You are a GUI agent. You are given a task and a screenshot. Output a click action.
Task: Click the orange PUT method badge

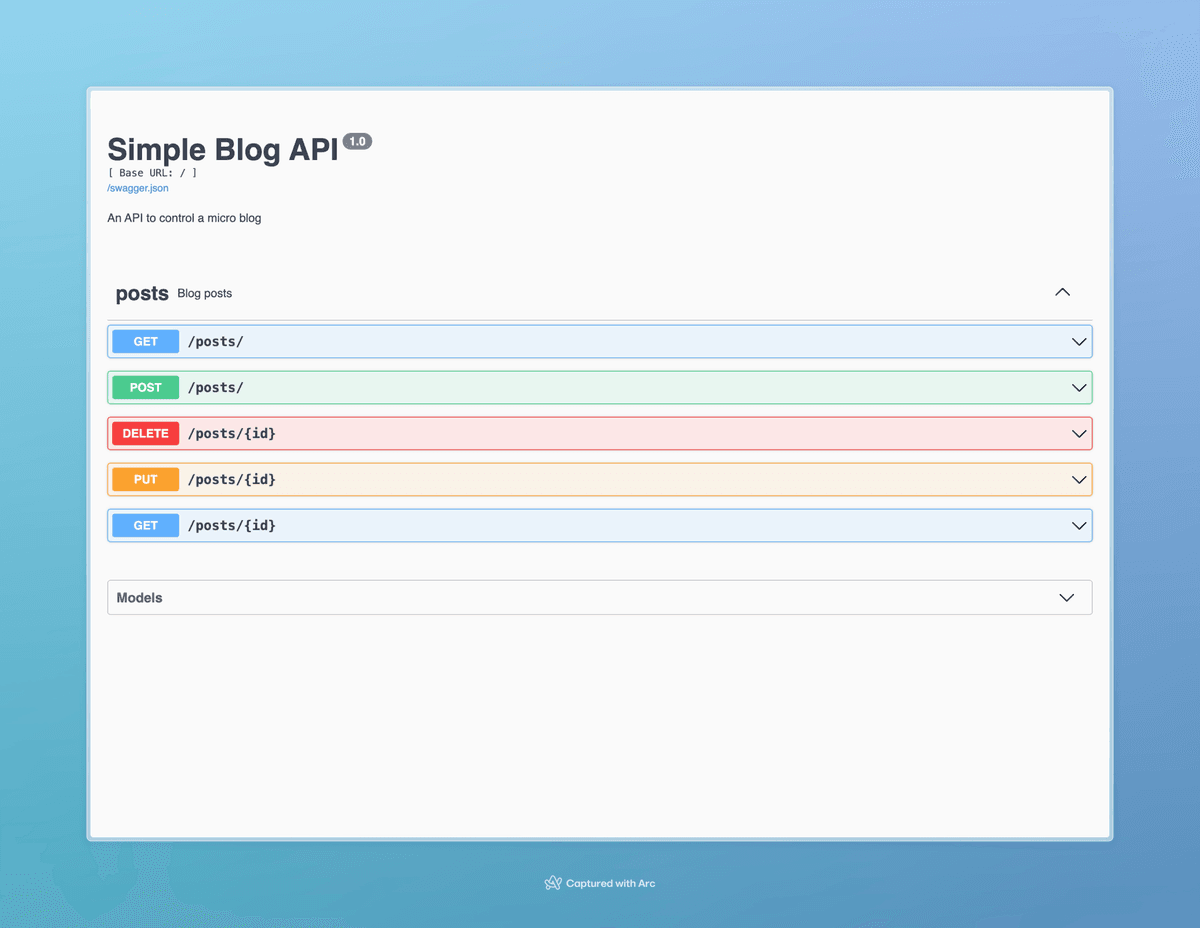pos(146,480)
